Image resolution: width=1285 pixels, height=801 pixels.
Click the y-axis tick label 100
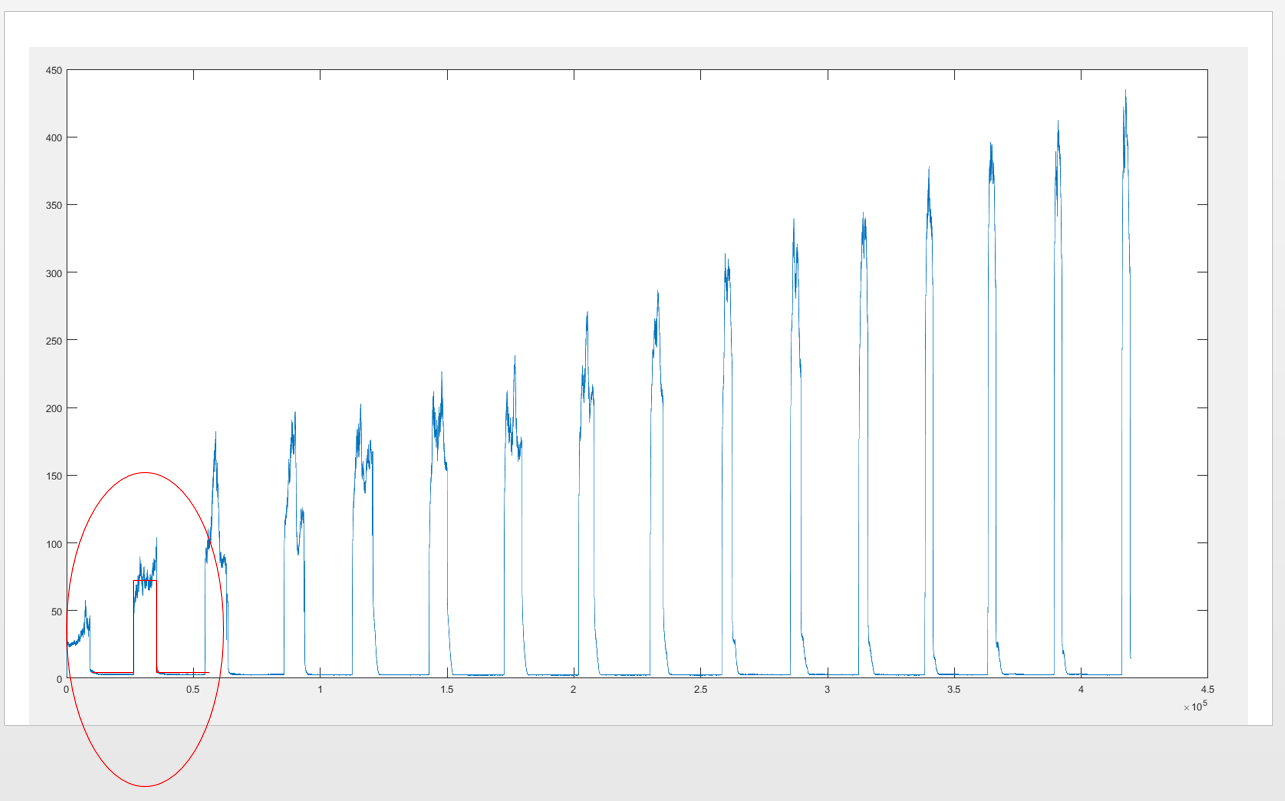(x=54, y=544)
